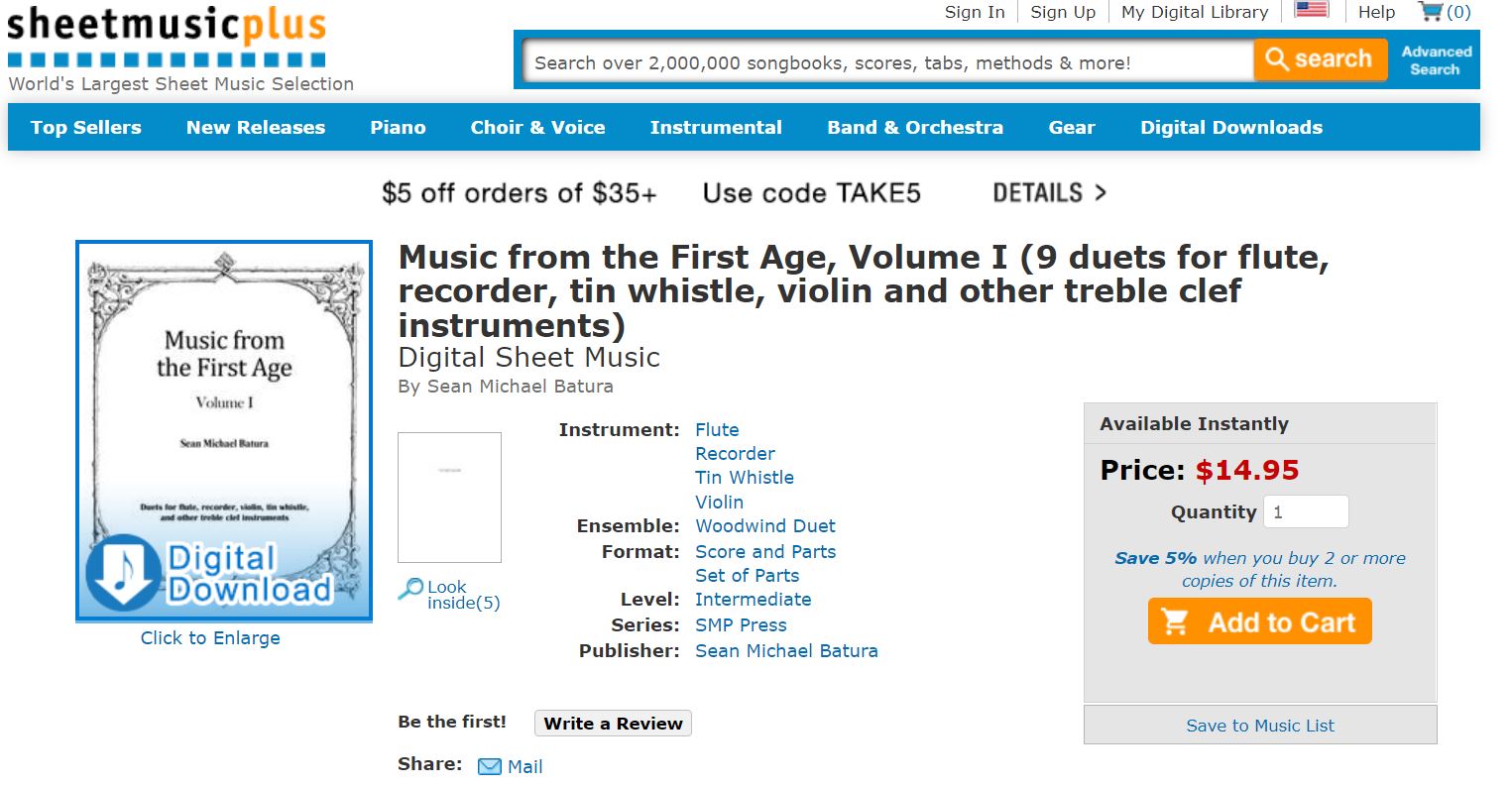The width and height of the screenshot is (1512, 787).
Task: Open the Band & Orchestra menu
Action: (914, 127)
